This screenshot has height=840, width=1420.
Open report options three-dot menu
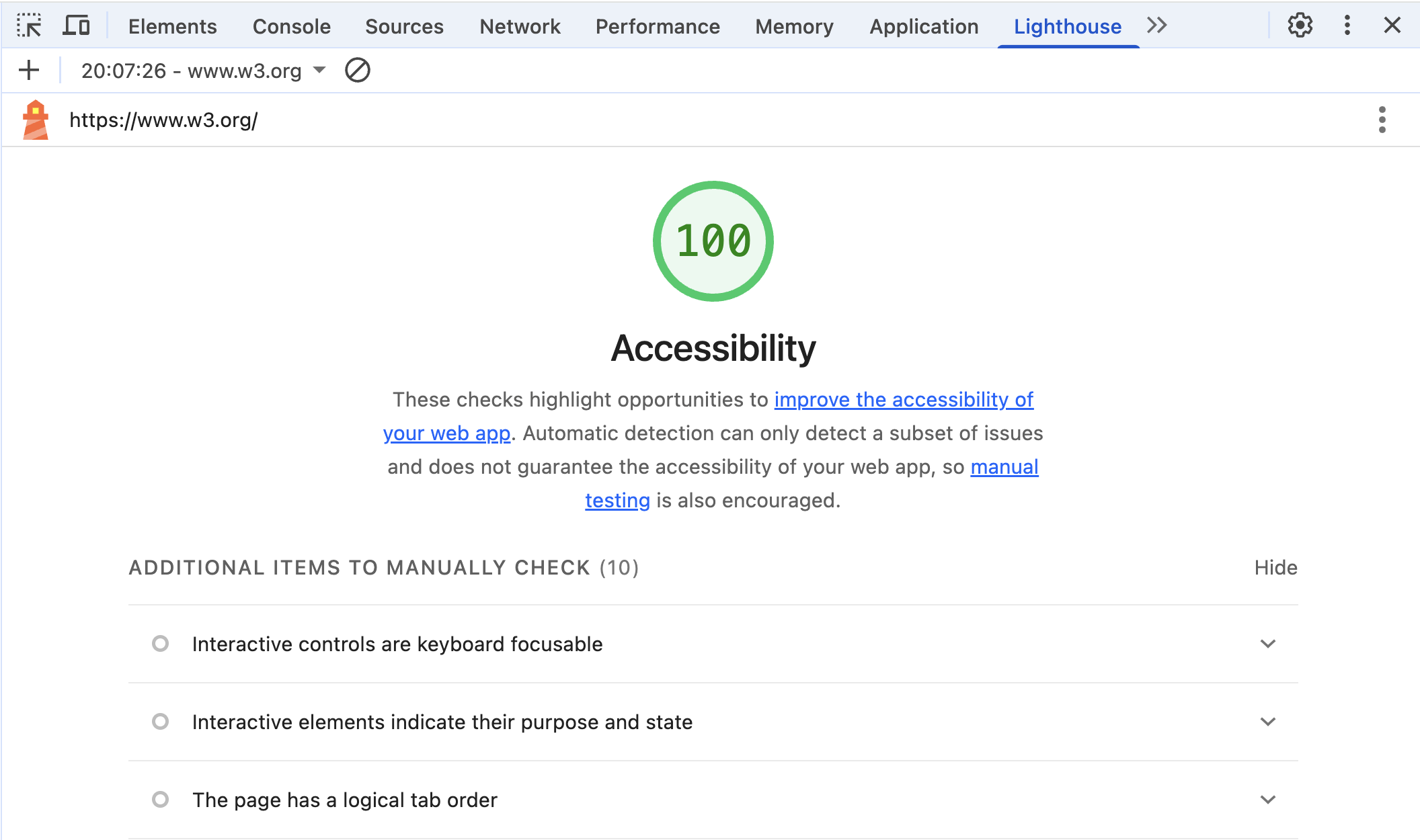[1382, 119]
